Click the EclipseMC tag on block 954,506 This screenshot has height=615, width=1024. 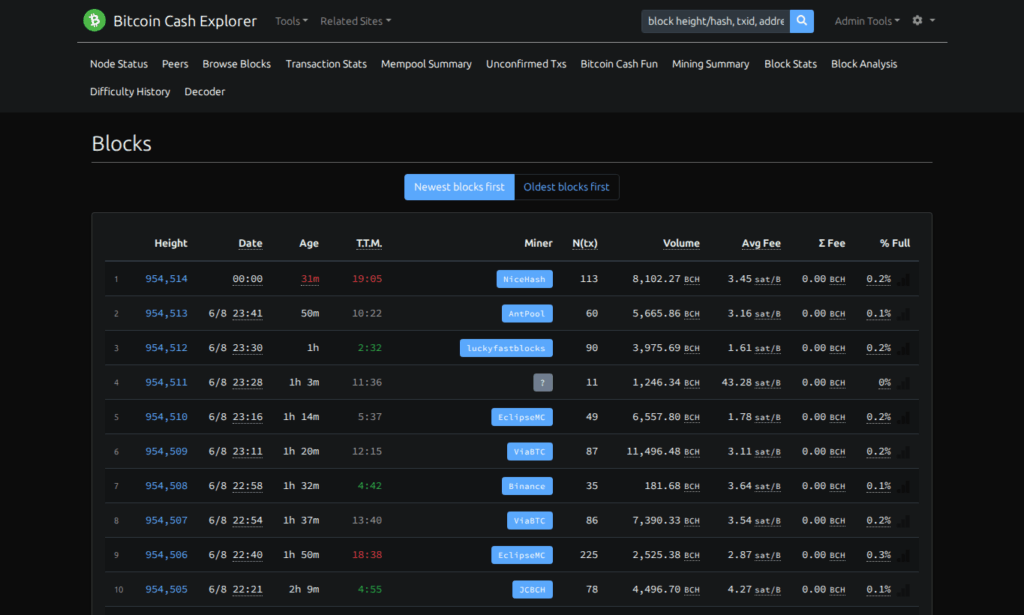(x=522, y=555)
